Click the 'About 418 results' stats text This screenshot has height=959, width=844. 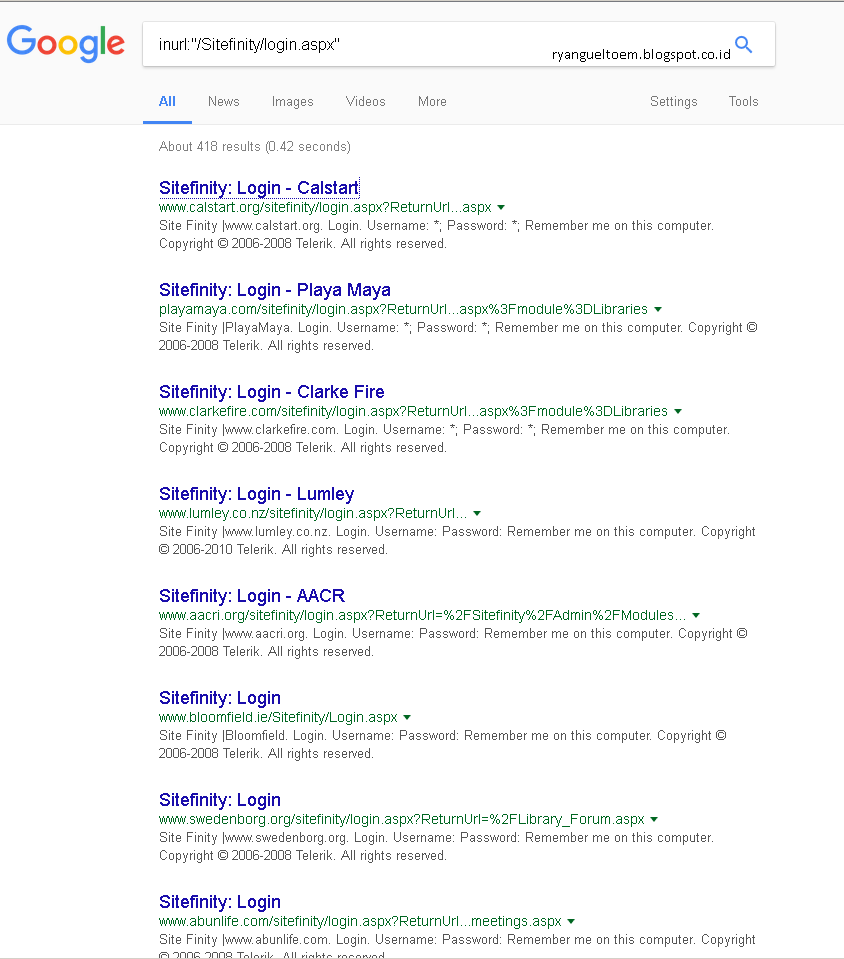[254, 147]
